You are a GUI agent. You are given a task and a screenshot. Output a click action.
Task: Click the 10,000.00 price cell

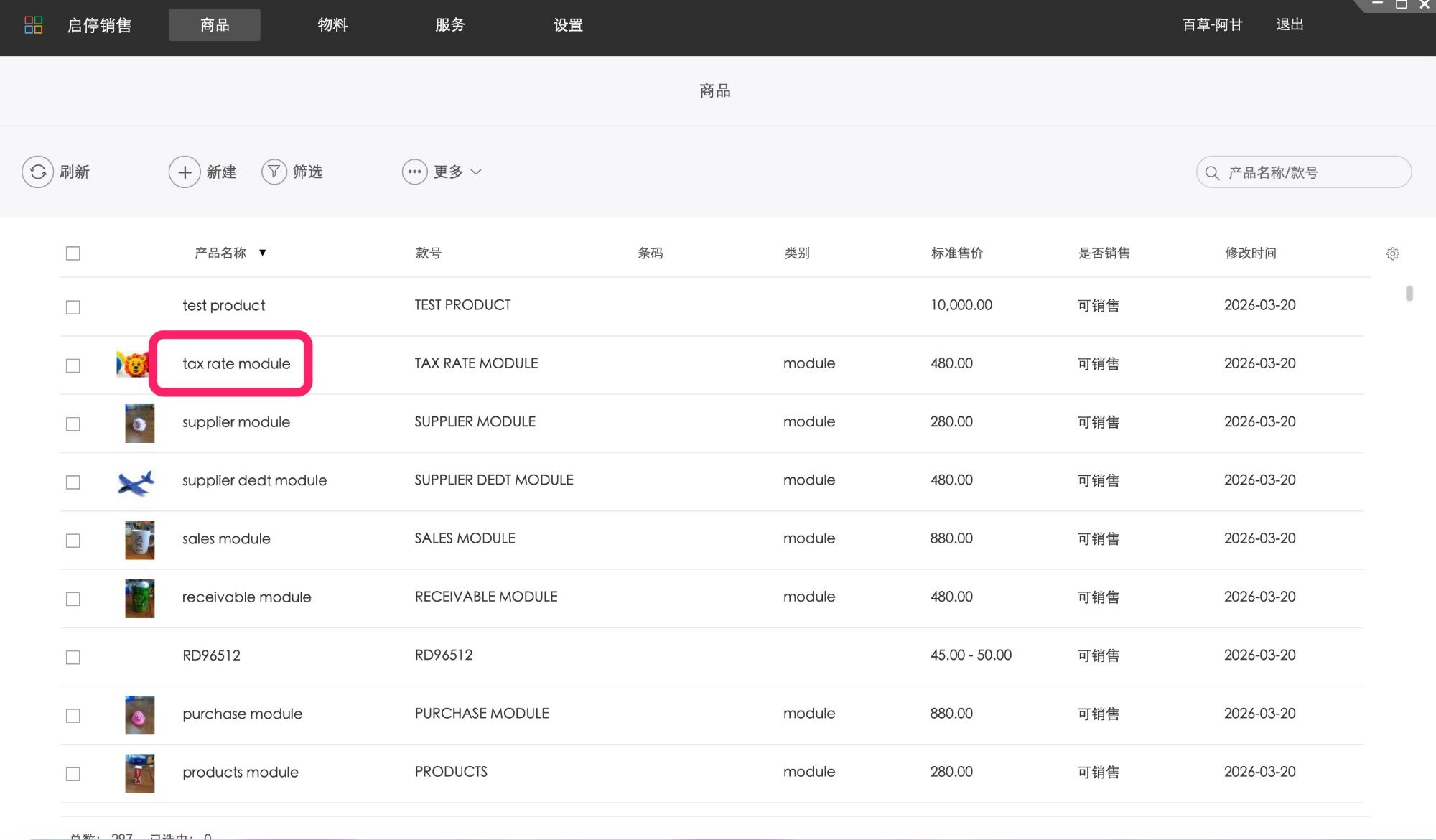coord(961,305)
